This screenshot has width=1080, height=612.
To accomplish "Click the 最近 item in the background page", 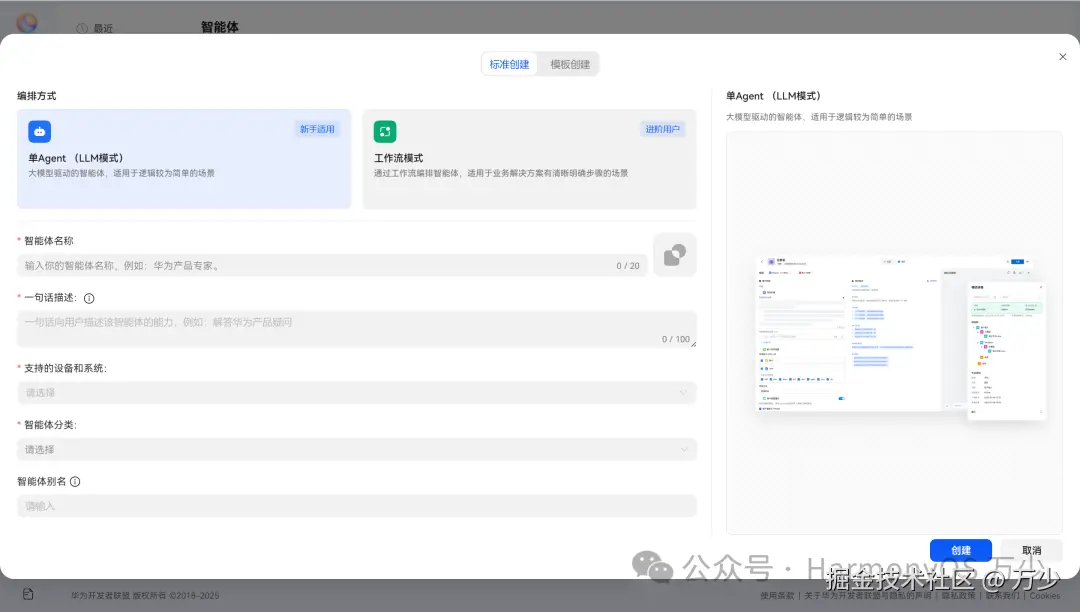I will pos(103,28).
